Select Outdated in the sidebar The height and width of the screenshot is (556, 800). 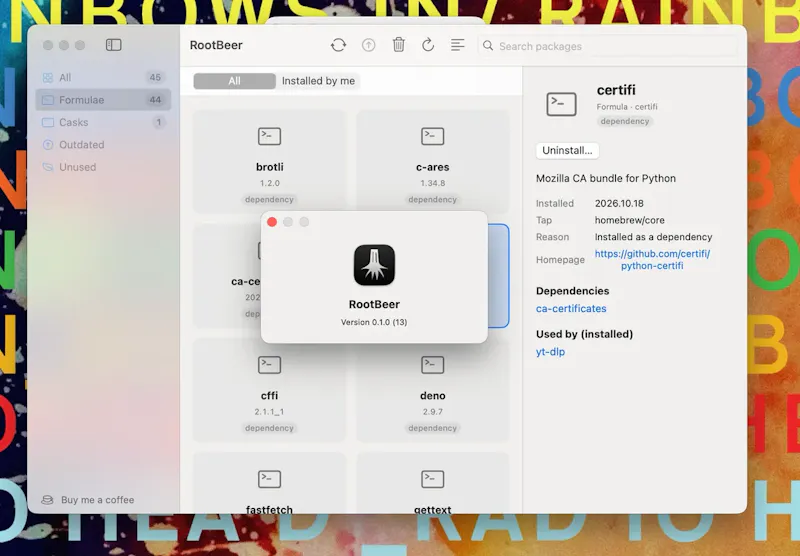tap(103, 145)
